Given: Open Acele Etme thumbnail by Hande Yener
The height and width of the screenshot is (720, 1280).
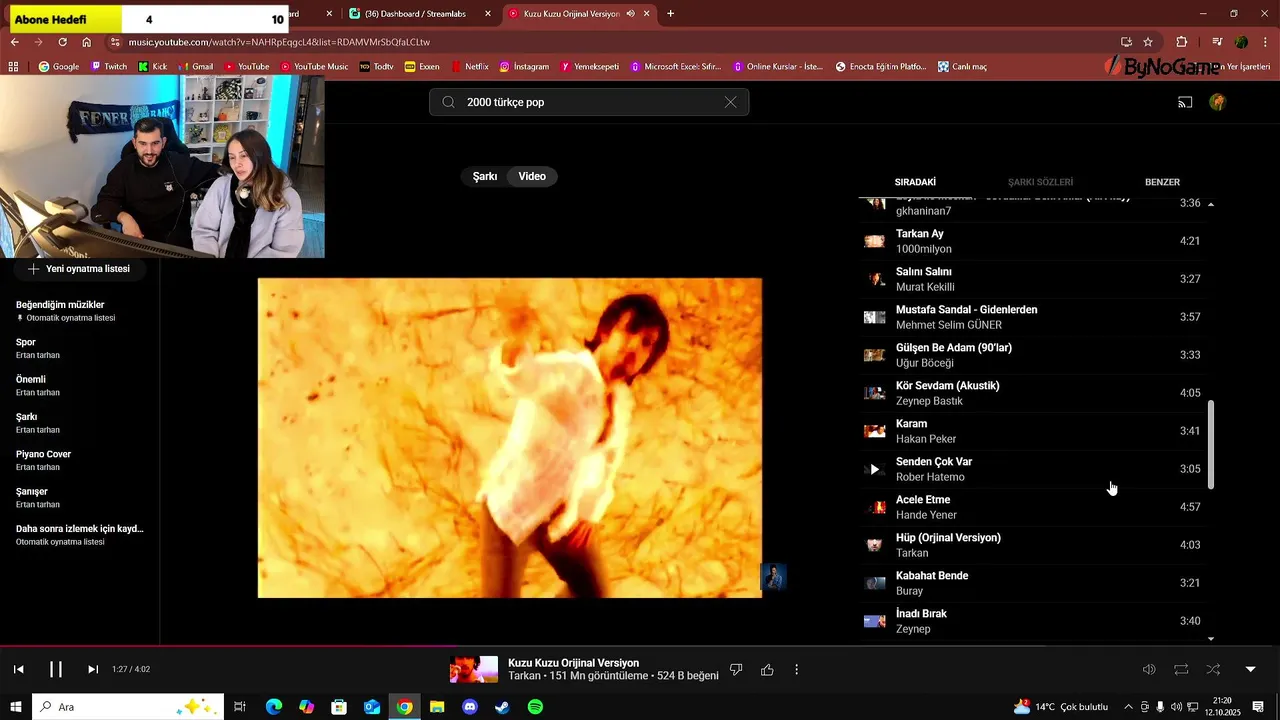Looking at the screenshot, I should click(875, 507).
